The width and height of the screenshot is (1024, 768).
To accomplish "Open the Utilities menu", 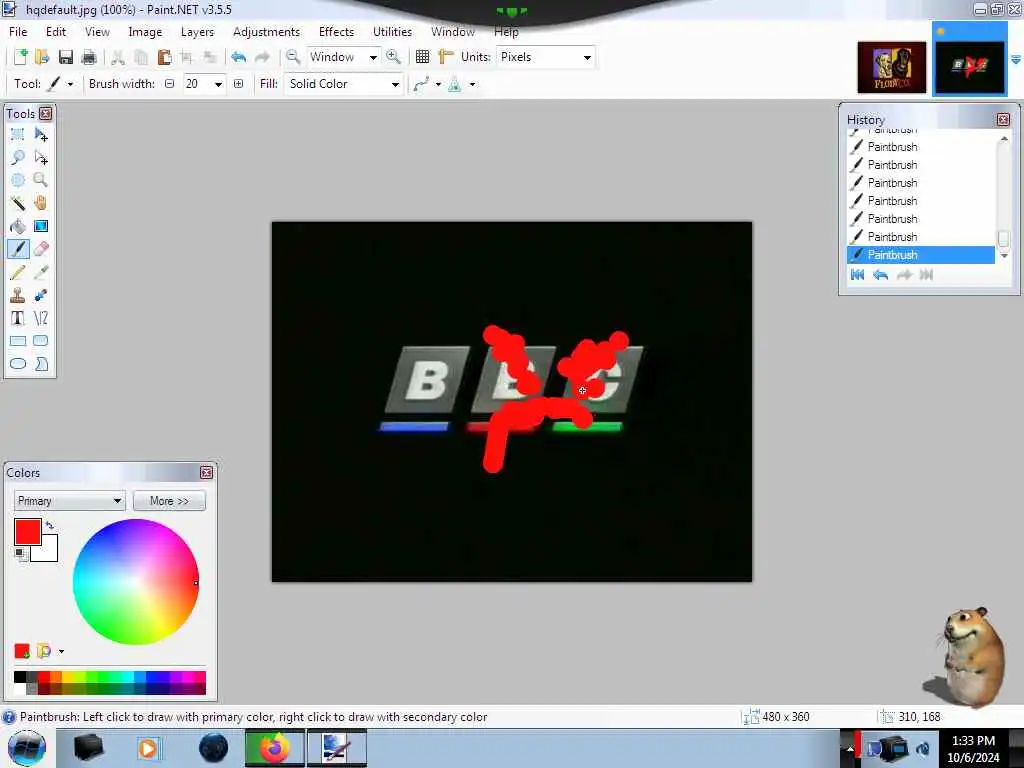I will [x=392, y=32].
